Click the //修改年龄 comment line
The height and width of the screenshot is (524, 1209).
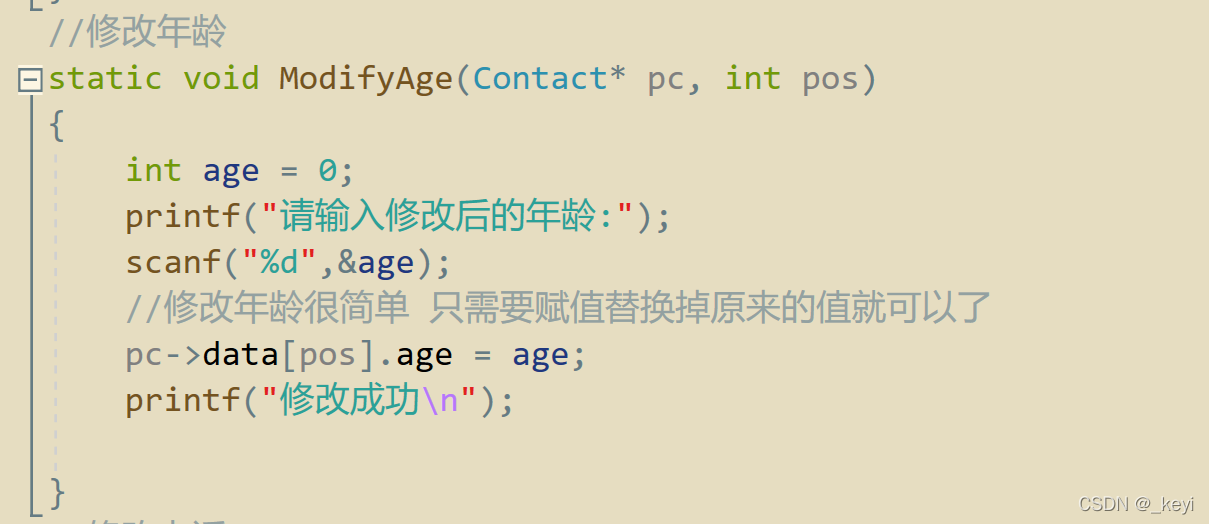pos(137,32)
